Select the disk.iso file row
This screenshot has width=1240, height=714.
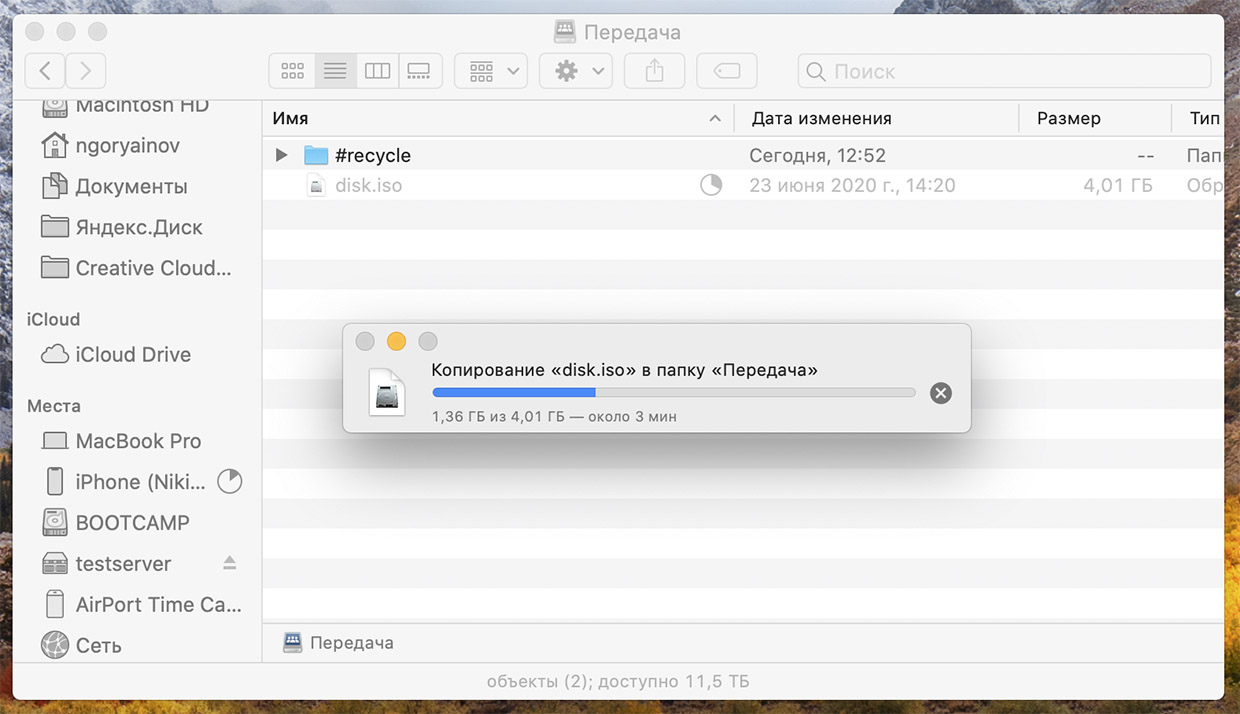(500, 185)
